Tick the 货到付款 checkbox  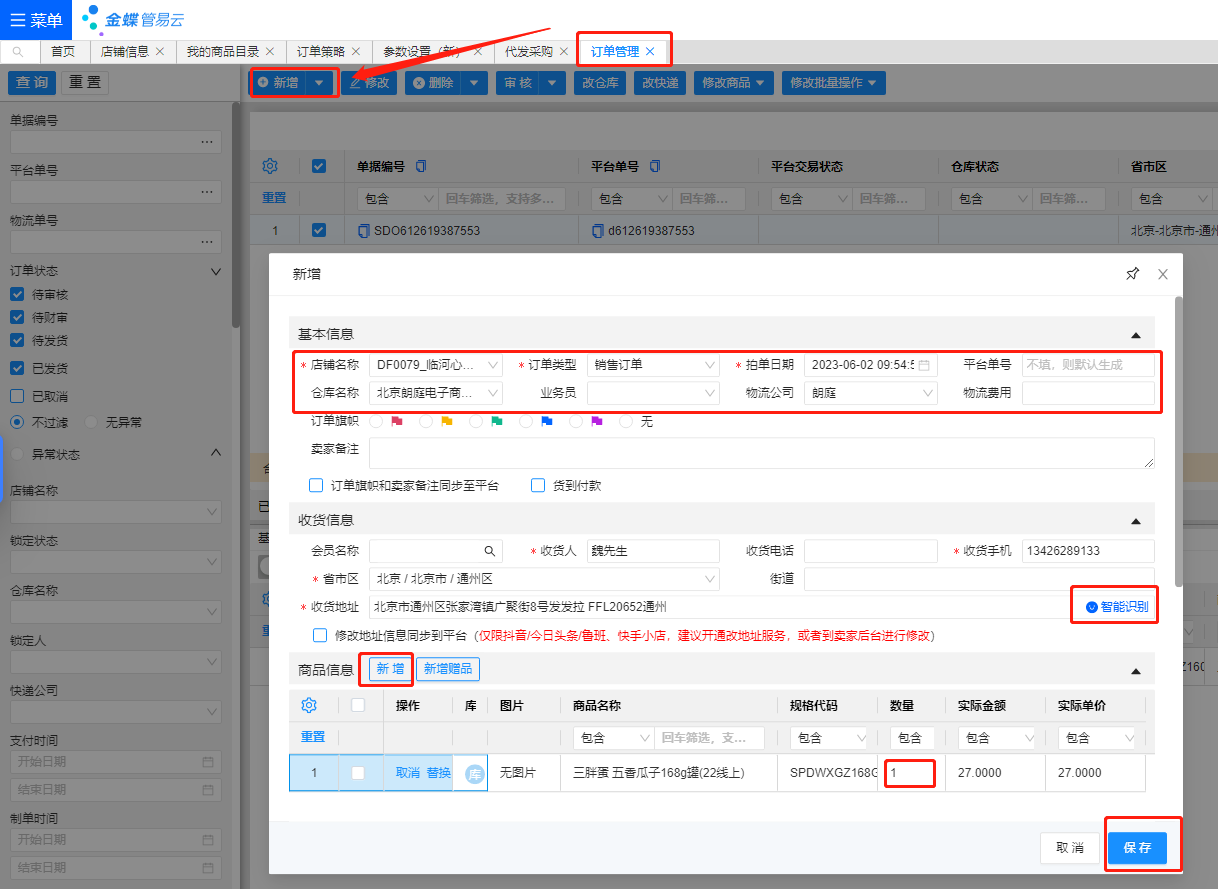click(x=538, y=485)
